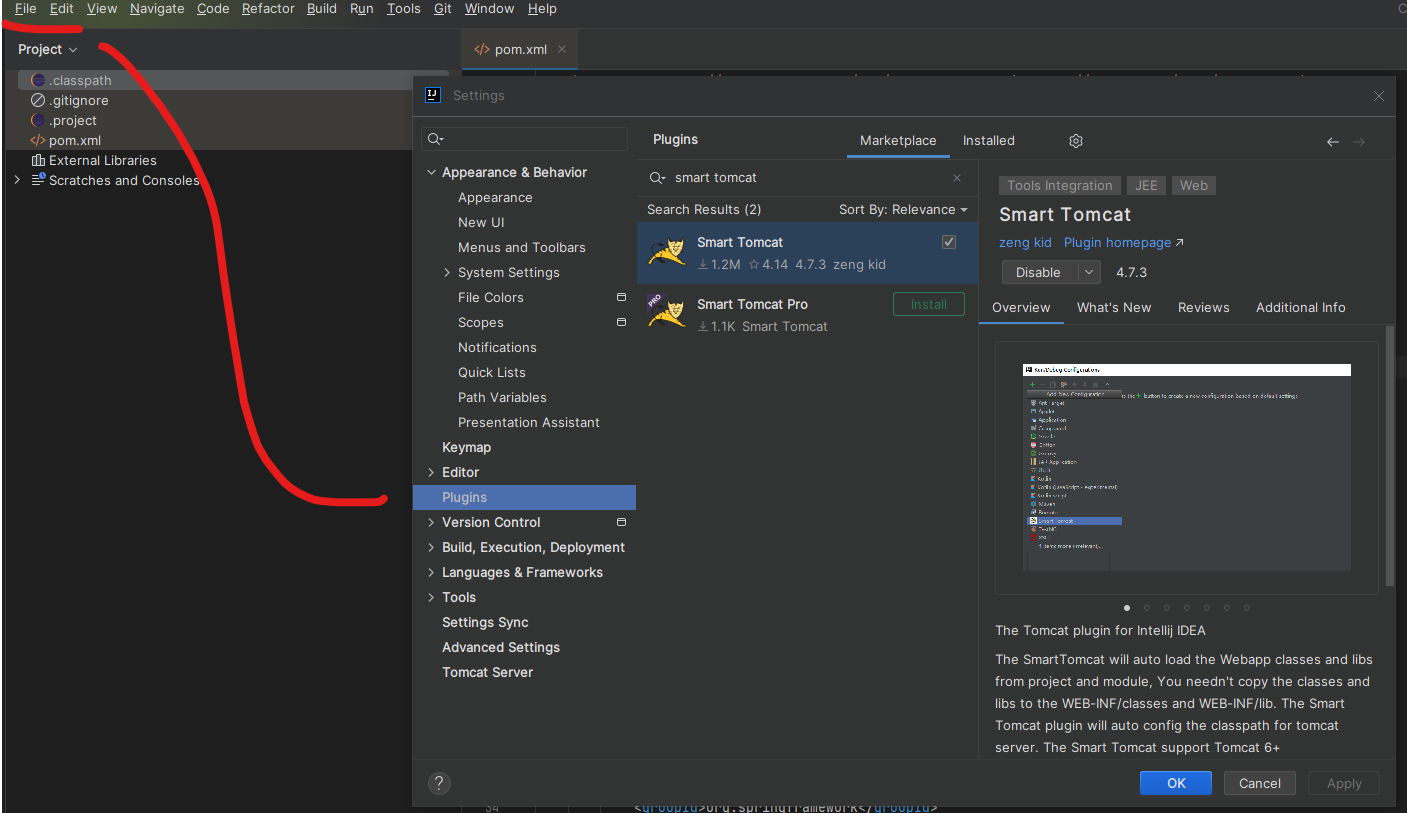Open Plugin homepage link
Image resolution: width=1407 pixels, height=813 pixels.
point(1123,243)
